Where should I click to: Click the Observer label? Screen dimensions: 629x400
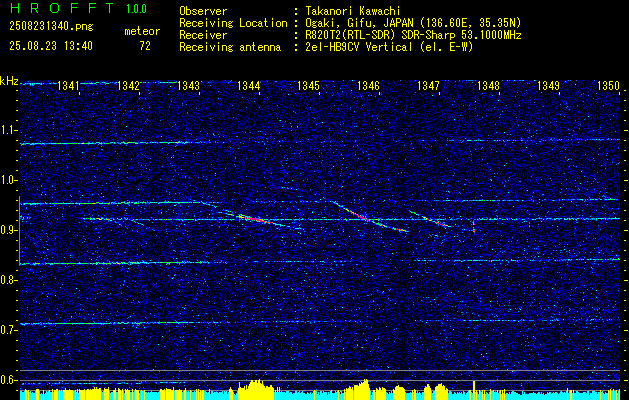pos(203,11)
